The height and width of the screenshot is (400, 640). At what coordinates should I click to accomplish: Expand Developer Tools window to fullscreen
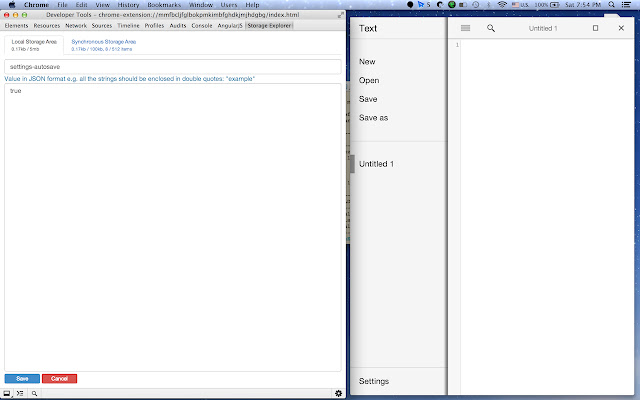(340, 15)
